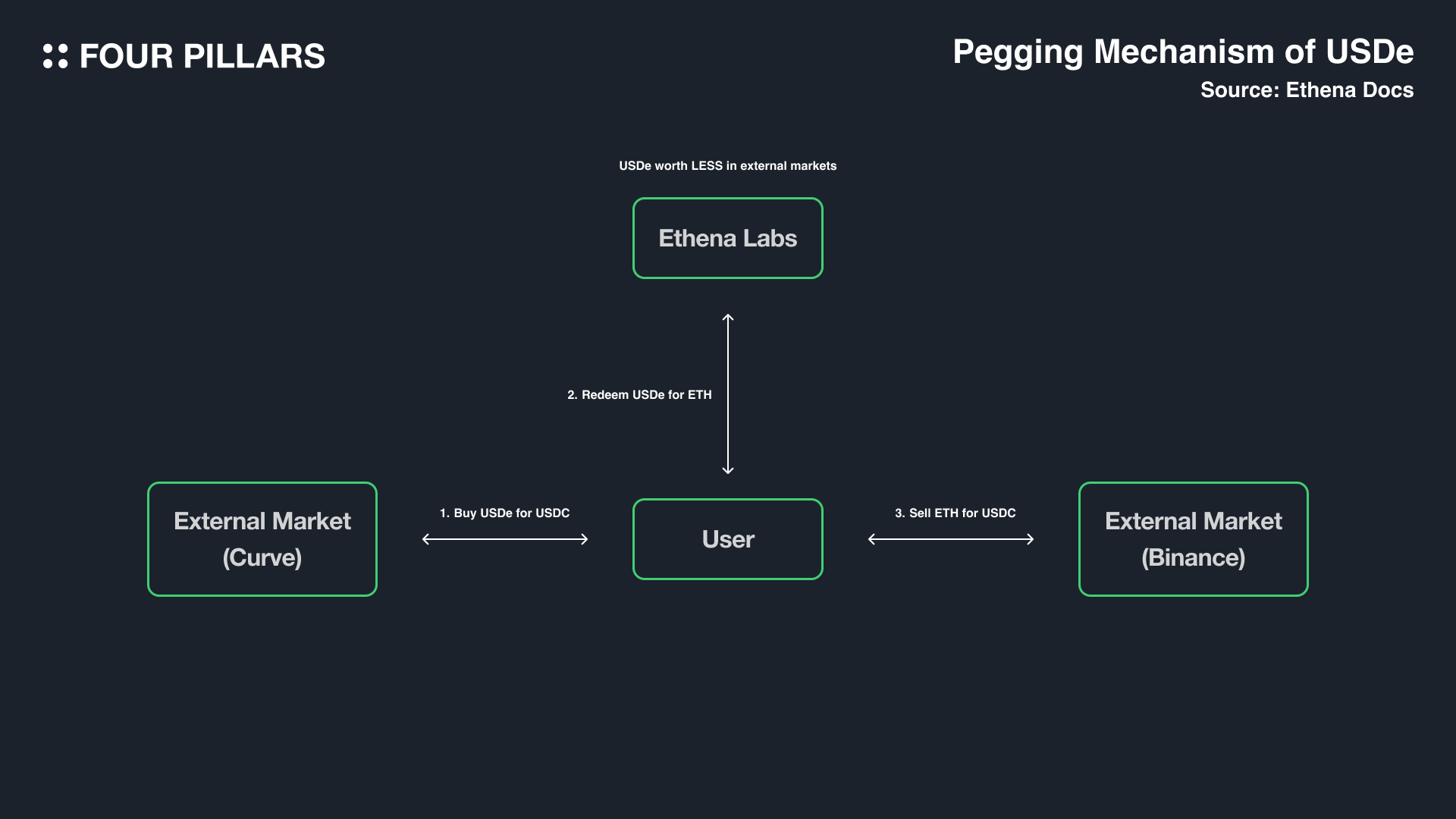This screenshot has width=1456, height=819.
Task: Click the External Market (Binance) box
Action: coord(1193,539)
